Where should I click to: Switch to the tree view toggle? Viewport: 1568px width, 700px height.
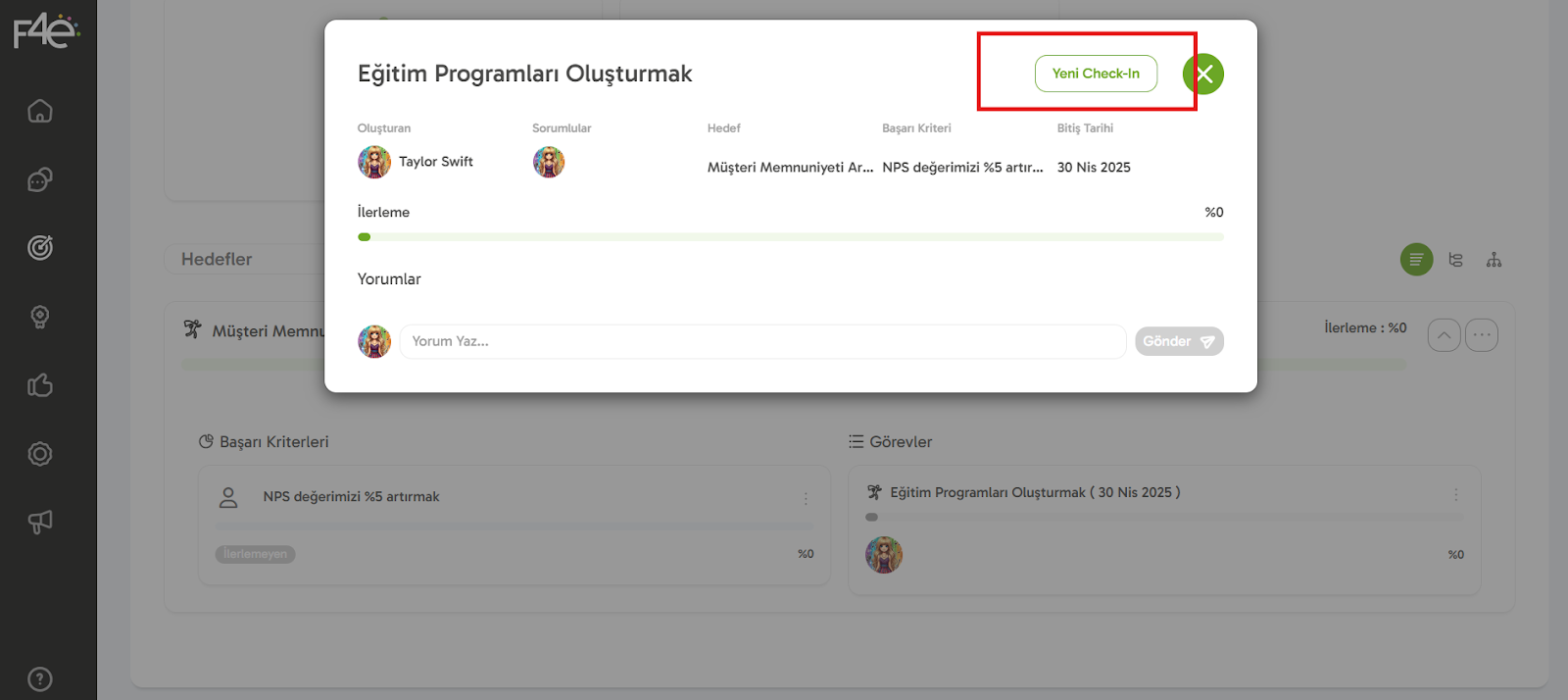pyautogui.click(x=1455, y=260)
